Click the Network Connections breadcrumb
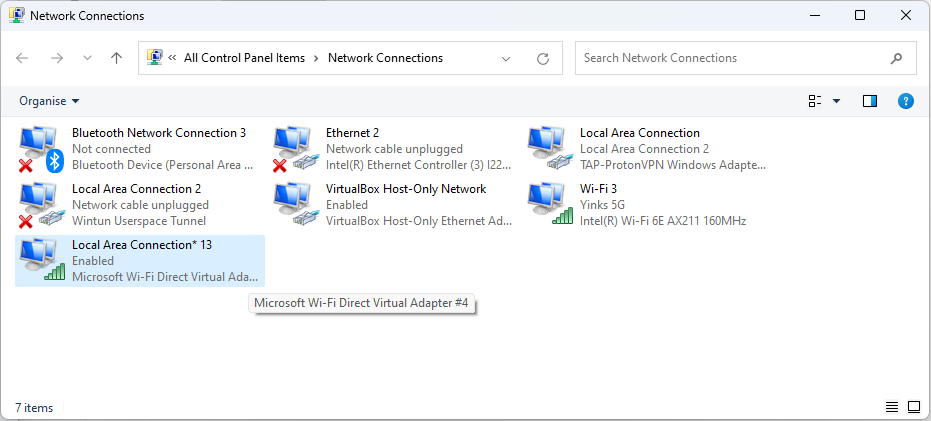931x421 pixels. pos(385,58)
